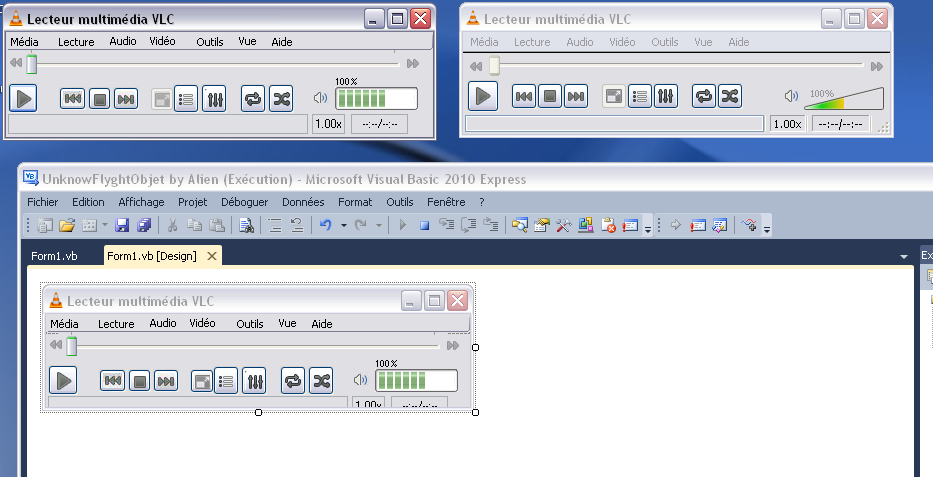Click elapsed time display in active VLC window

(379, 124)
